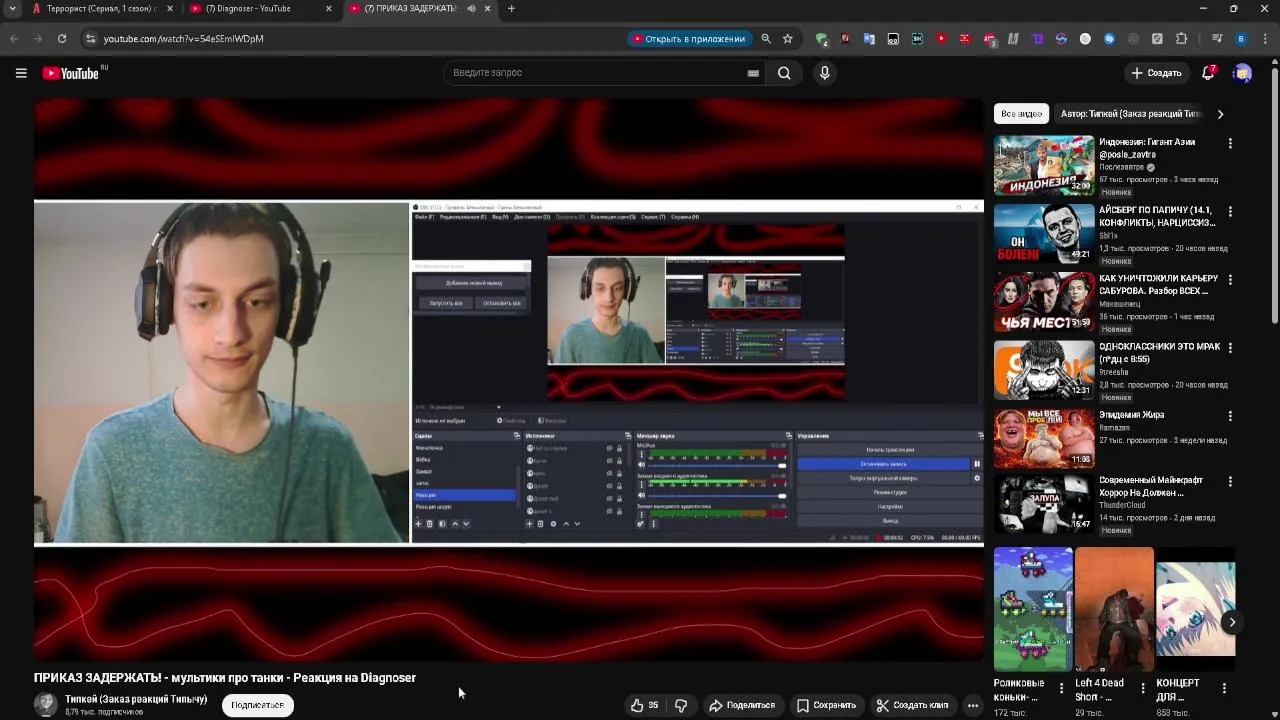Click the Поделиться share button
The image size is (1280, 720).
[x=742, y=705]
